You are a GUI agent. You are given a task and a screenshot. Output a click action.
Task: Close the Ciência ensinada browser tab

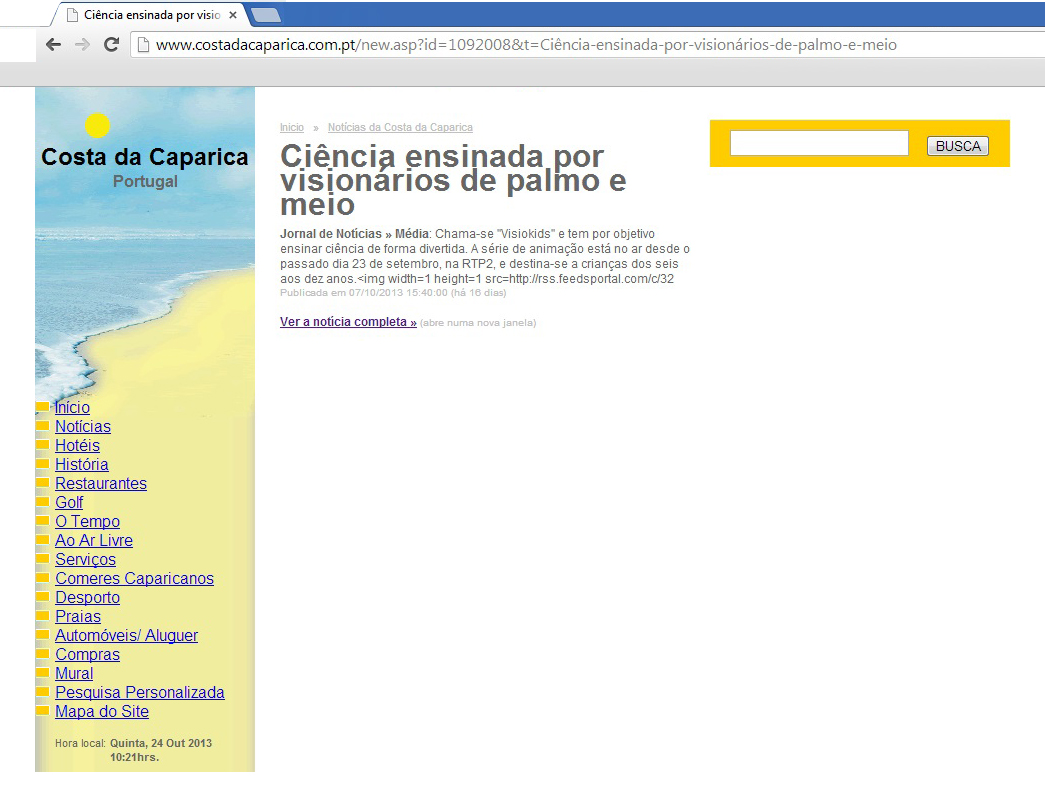pos(233,15)
